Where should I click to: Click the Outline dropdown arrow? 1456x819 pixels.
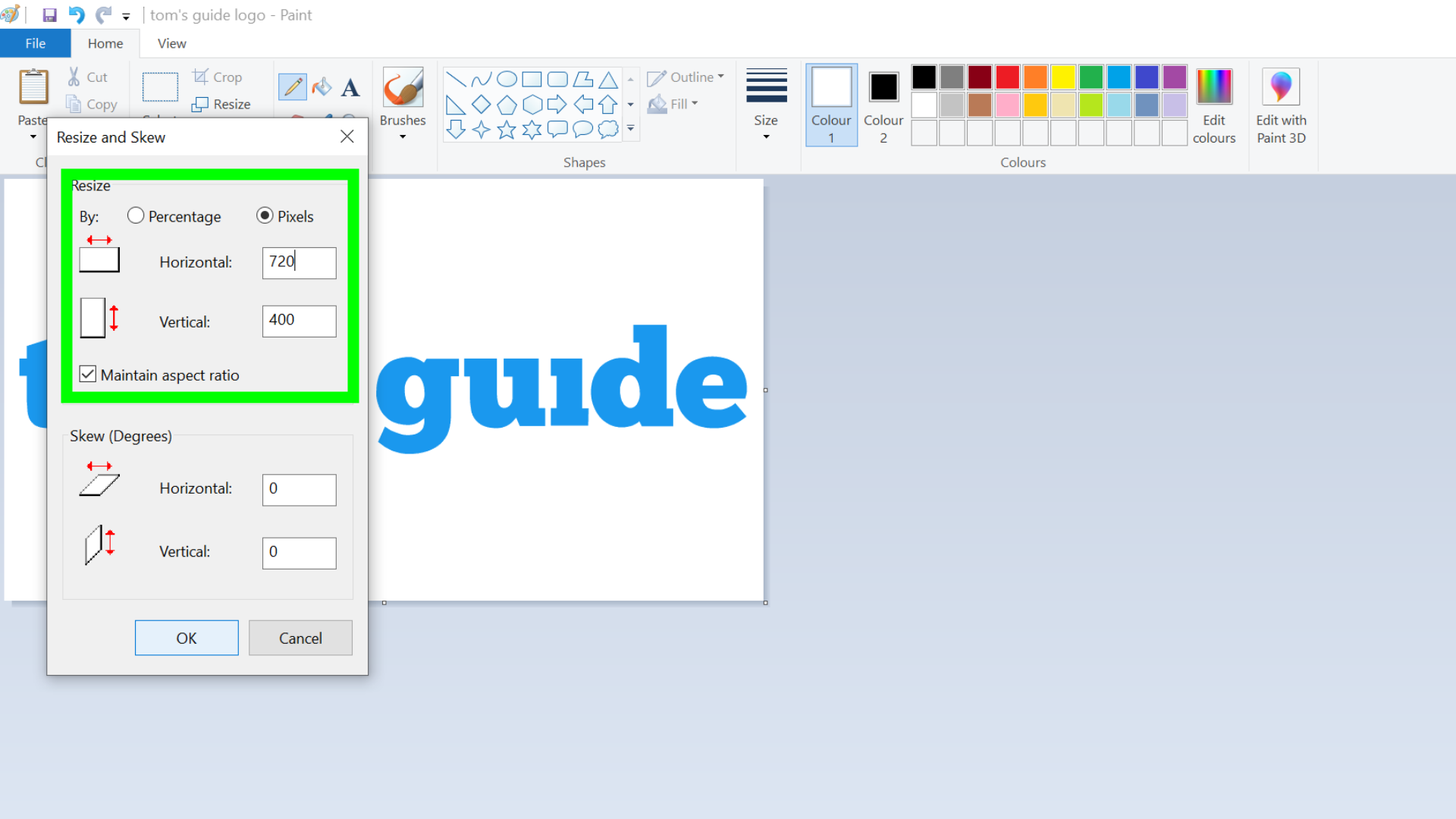[x=721, y=76]
